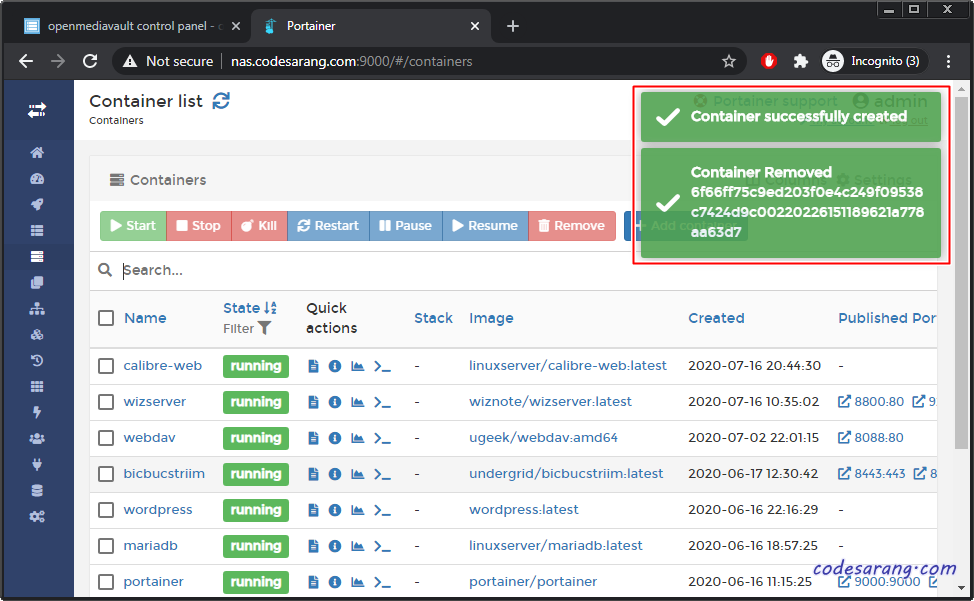Check the webdav container checkbox
Screen dimensions: 974x601
pos(106,438)
